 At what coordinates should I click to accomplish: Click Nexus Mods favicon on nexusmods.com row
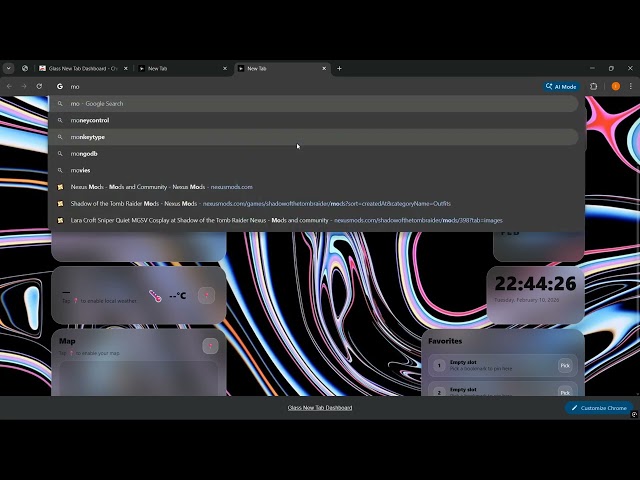[x=60, y=187]
